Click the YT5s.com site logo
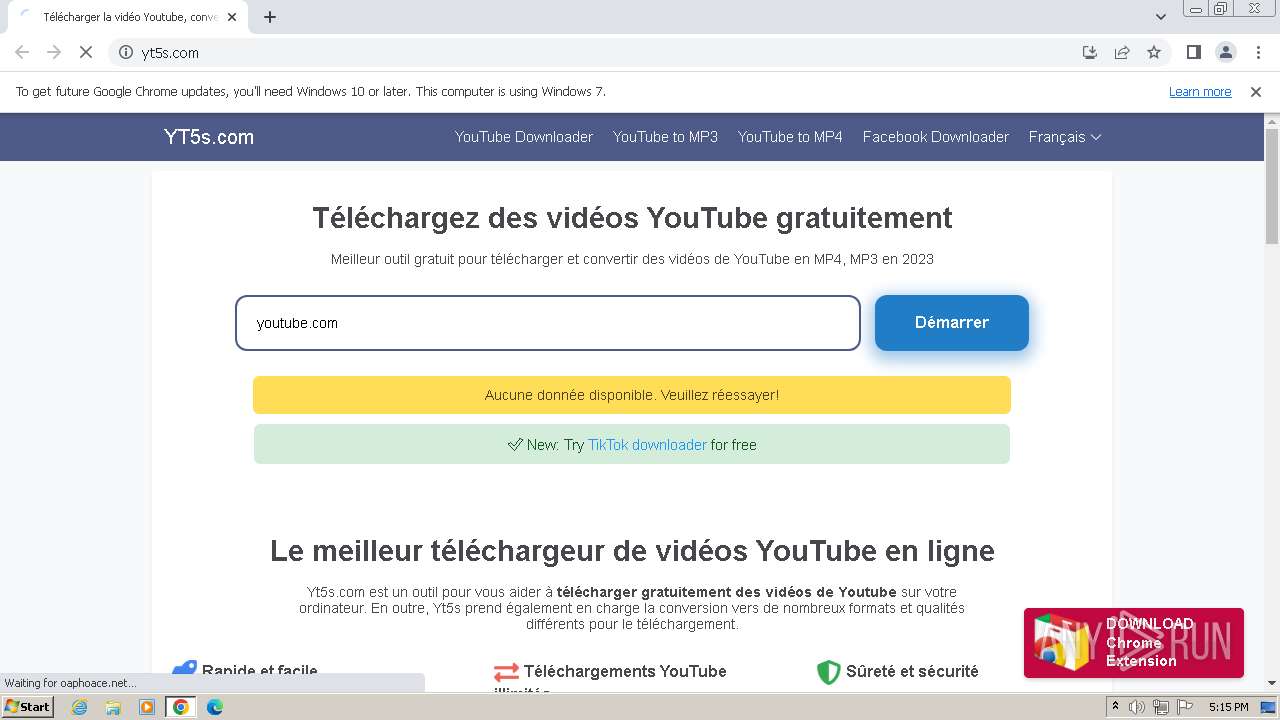Viewport: 1280px width, 720px height. (209, 137)
